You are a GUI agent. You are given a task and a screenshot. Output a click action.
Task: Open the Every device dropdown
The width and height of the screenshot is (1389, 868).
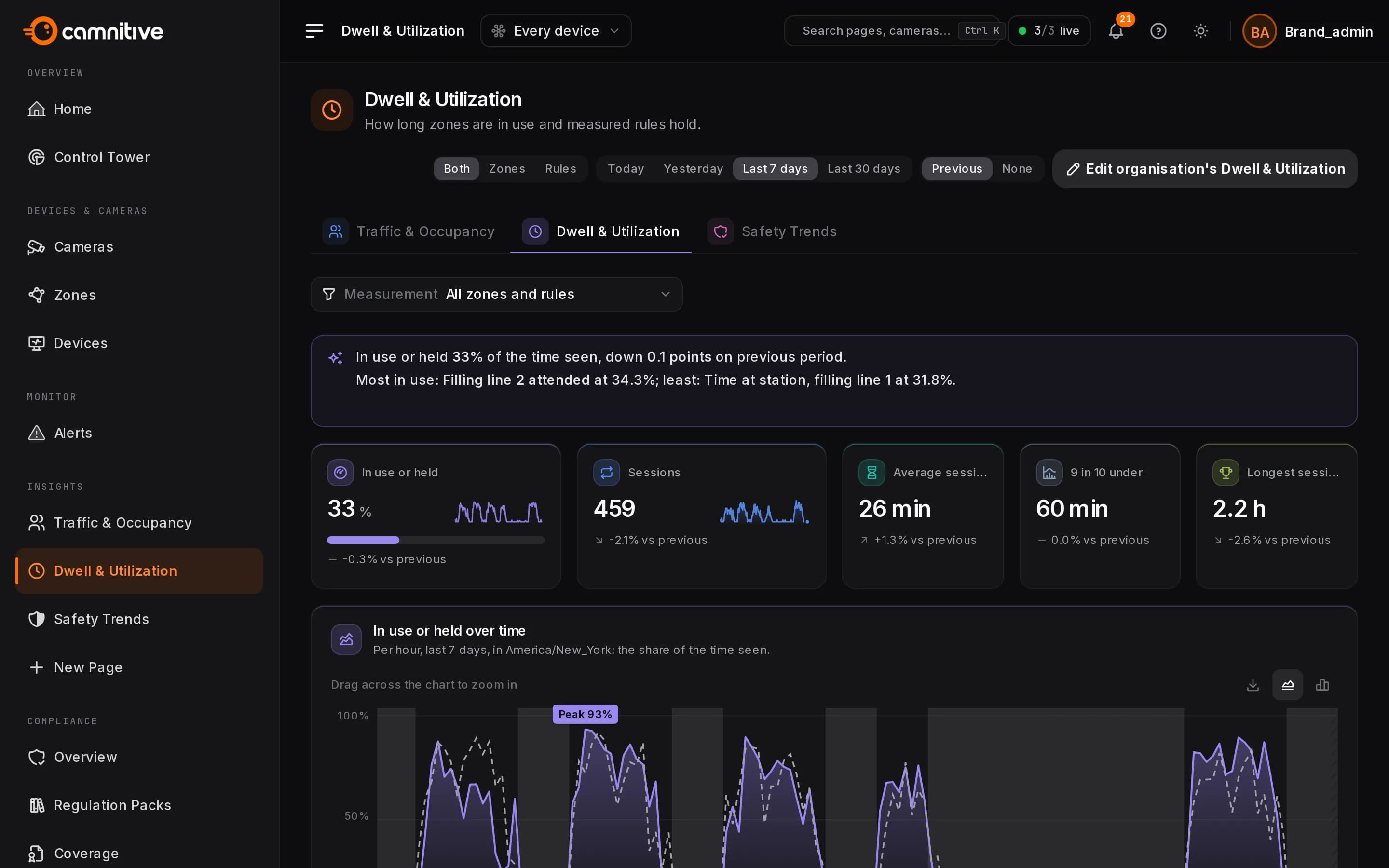[556, 31]
